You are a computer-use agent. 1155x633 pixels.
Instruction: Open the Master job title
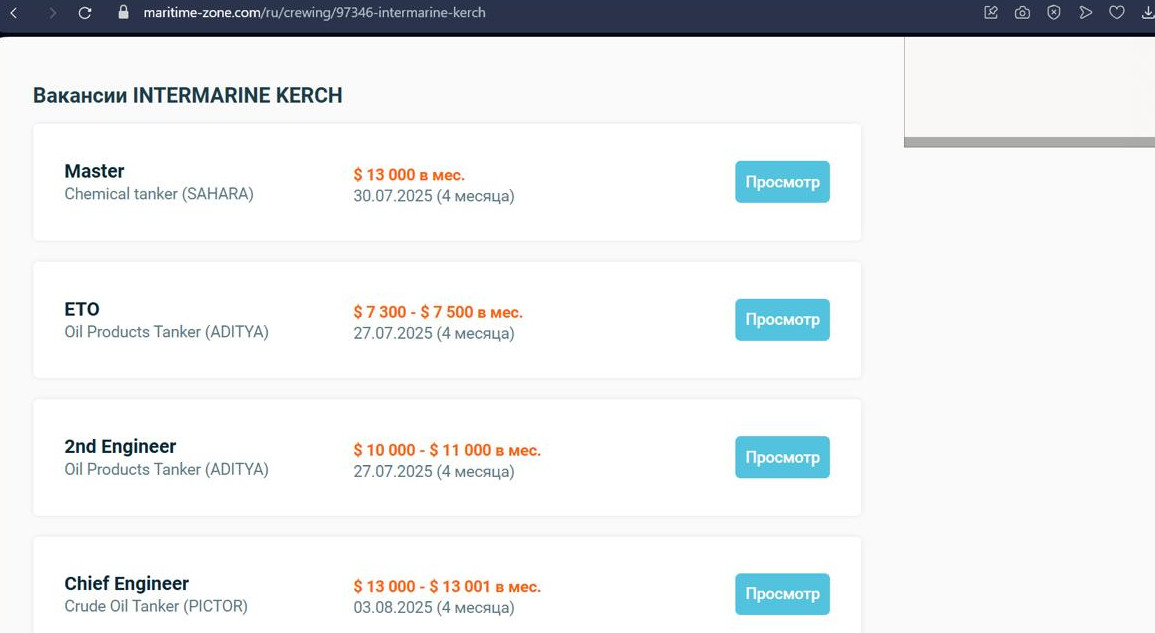94,171
